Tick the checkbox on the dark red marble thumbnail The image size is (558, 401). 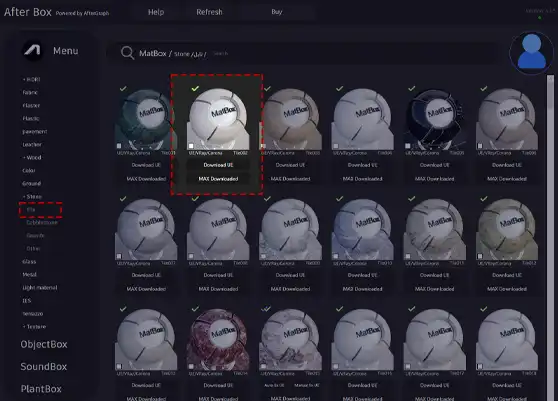[x=191, y=366]
